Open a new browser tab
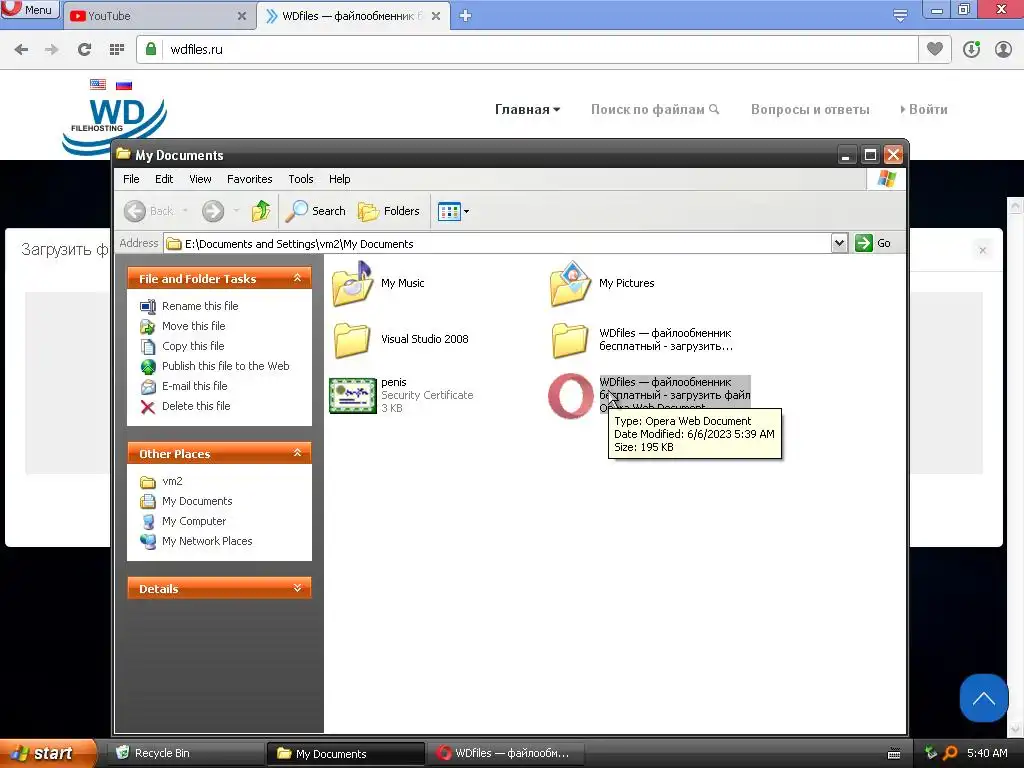Image resolution: width=1024 pixels, height=768 pixels. point(465,16)
